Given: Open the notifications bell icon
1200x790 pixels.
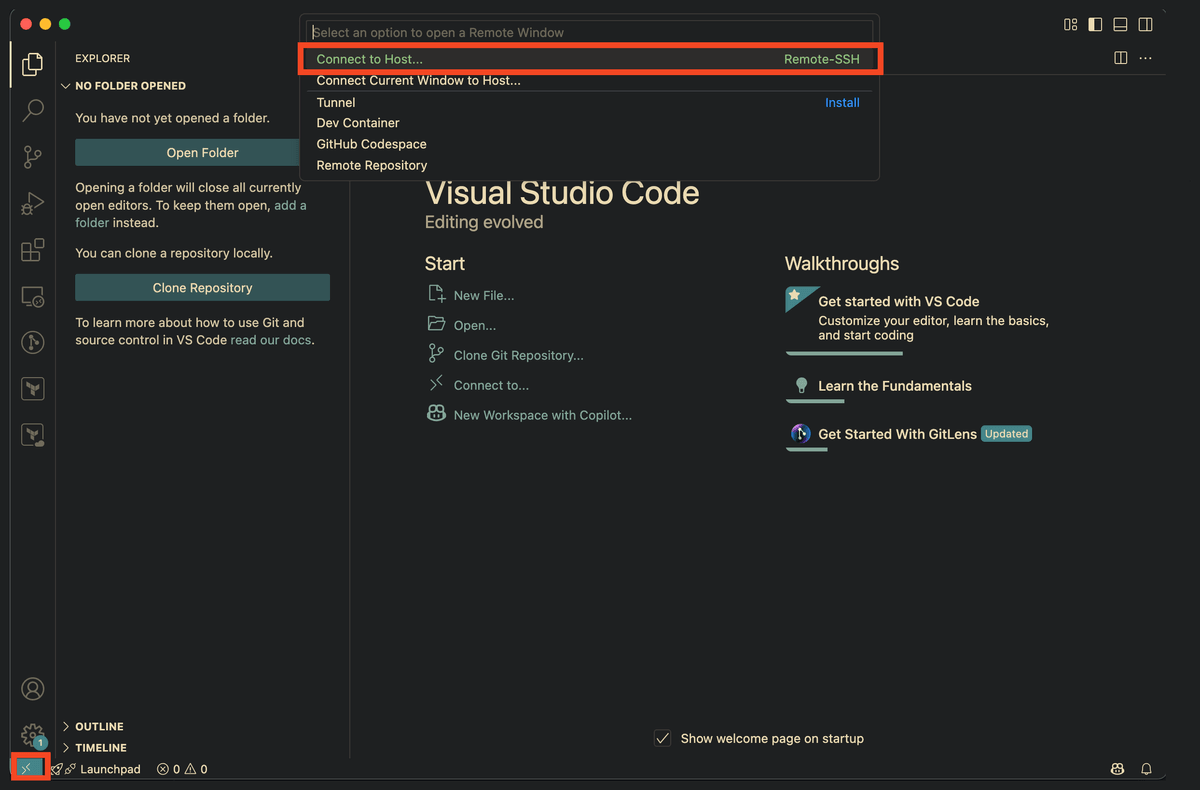Looking at the screenshot, I should [x=1146, y=768].
